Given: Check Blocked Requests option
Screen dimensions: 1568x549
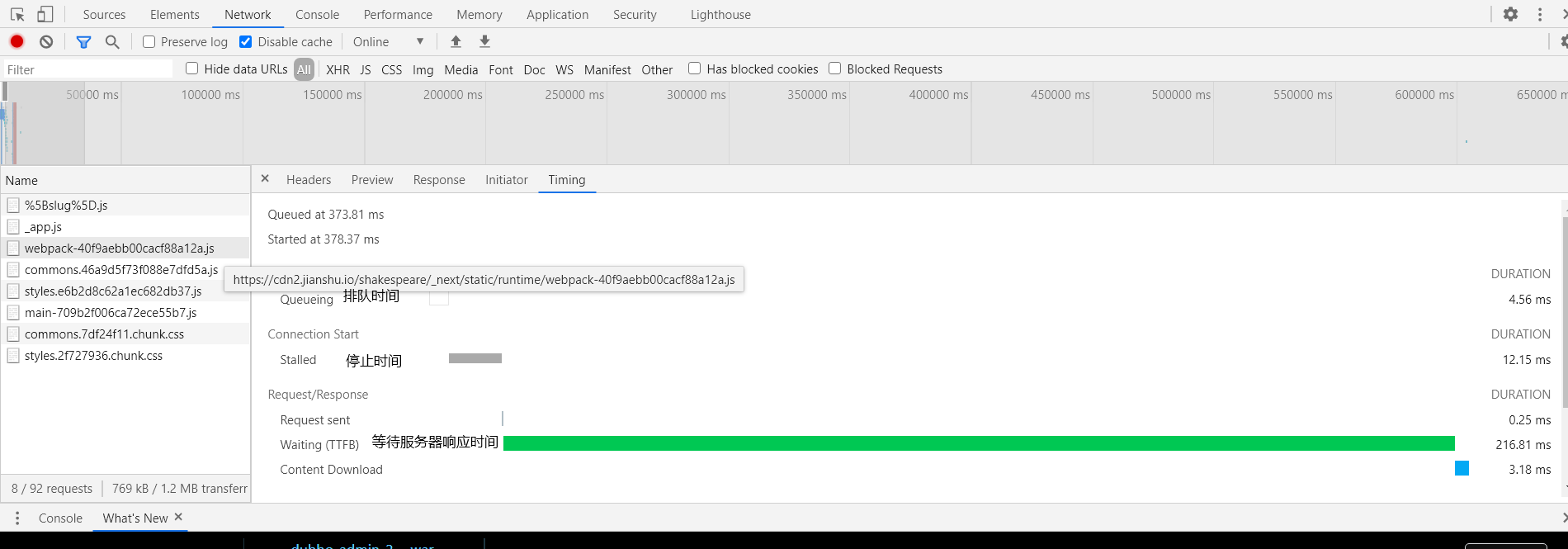Looking at the screenshot, I should coord(834,69).
